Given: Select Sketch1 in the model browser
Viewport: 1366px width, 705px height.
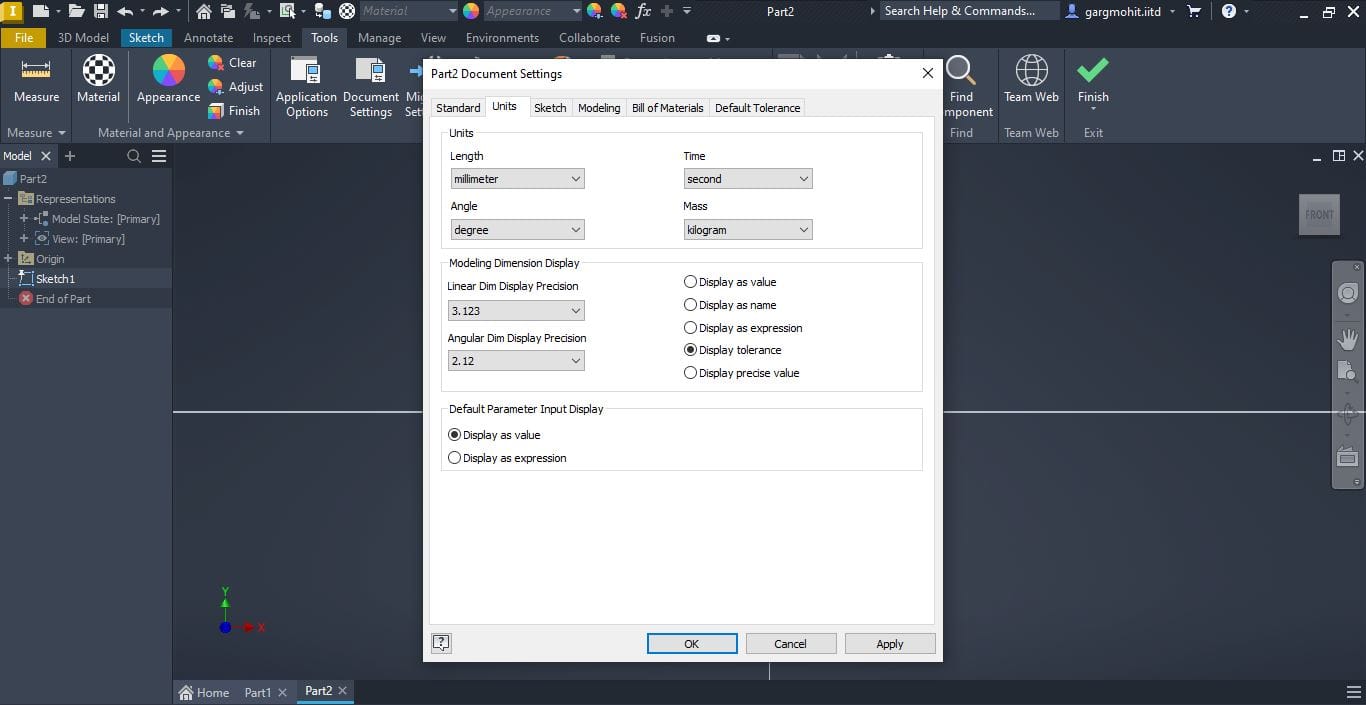Looking at the screenshot, I should tap(55, 279).
